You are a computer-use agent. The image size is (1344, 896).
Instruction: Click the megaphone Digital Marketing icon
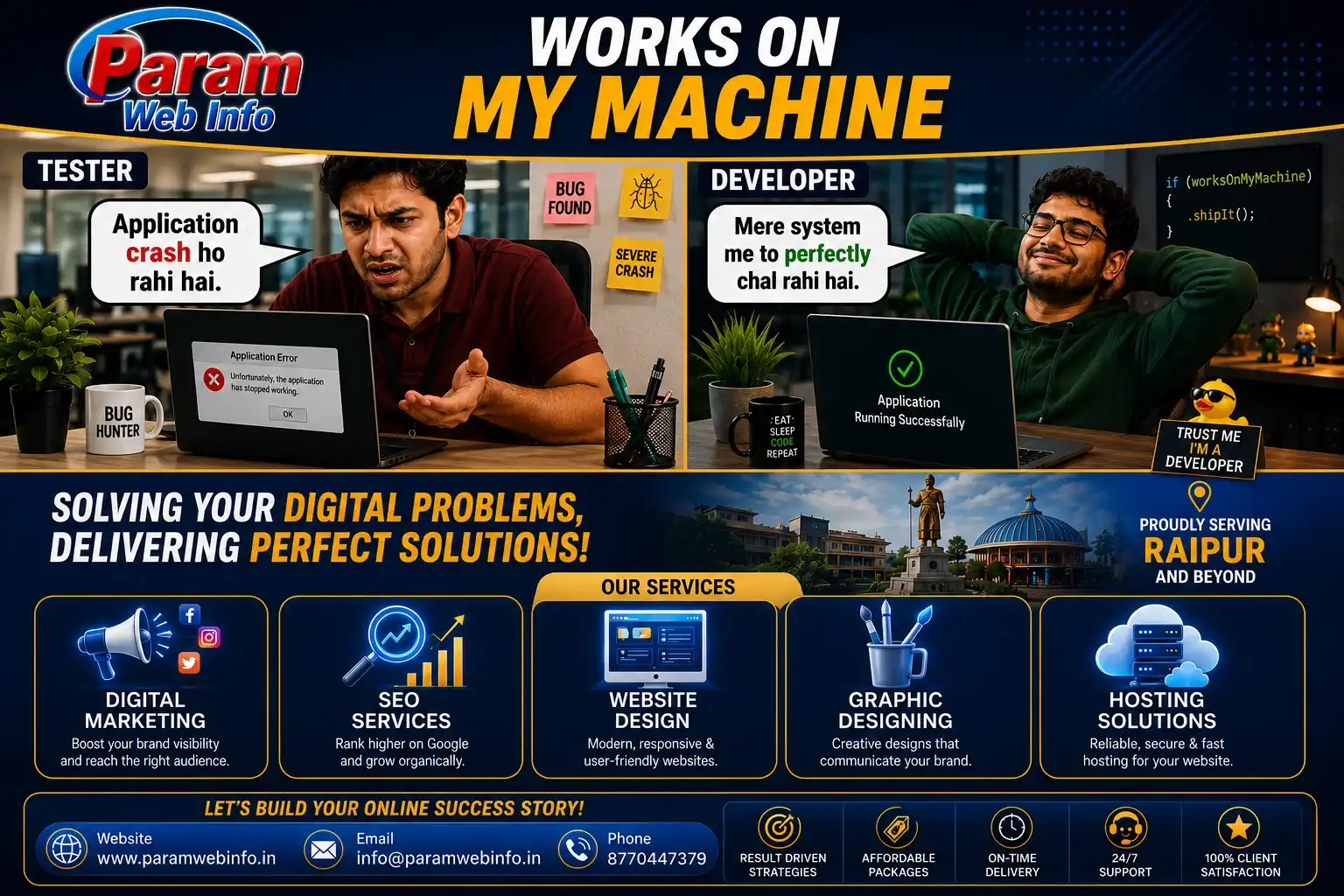coord(123,642)
